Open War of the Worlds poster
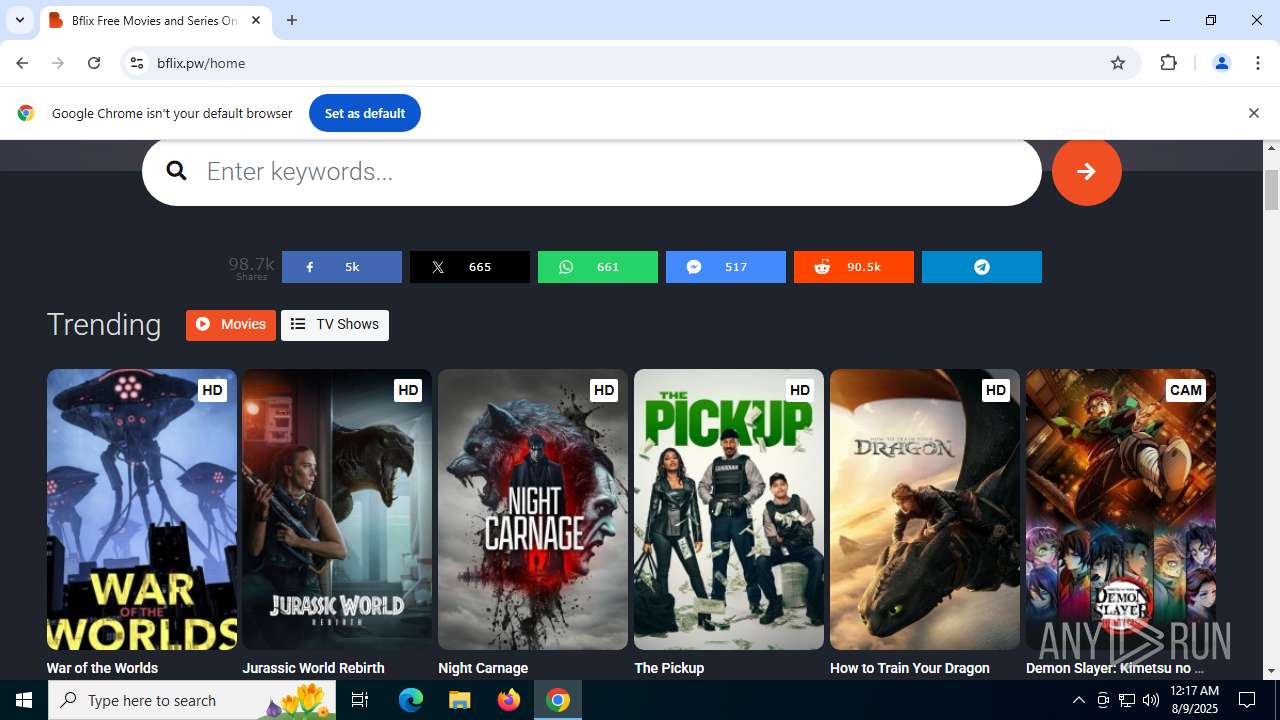Screen dimensions: 1280x720 click(142, 509)
